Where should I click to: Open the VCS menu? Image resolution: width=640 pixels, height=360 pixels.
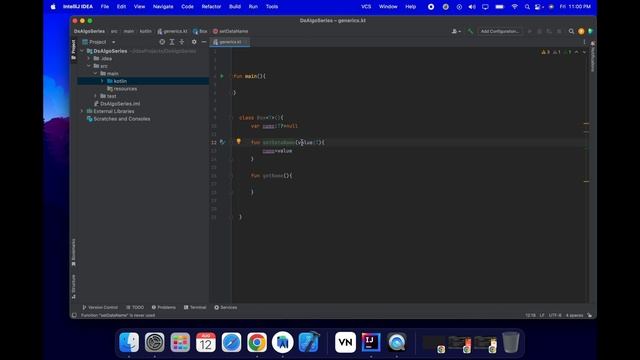pos(366,7)
